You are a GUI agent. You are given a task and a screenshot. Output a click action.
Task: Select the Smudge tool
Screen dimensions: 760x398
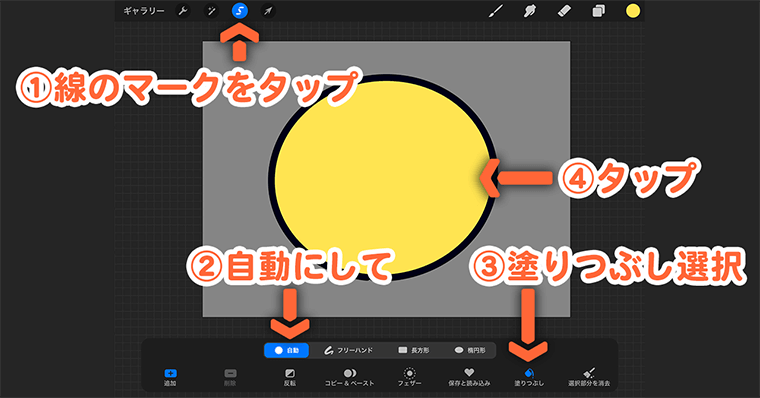[530, 11]
